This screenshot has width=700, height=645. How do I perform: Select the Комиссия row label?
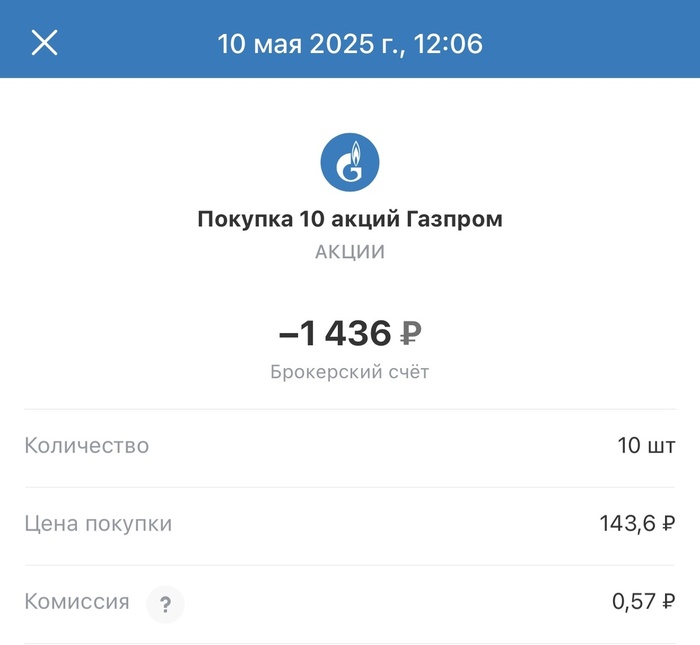point(77,602)
